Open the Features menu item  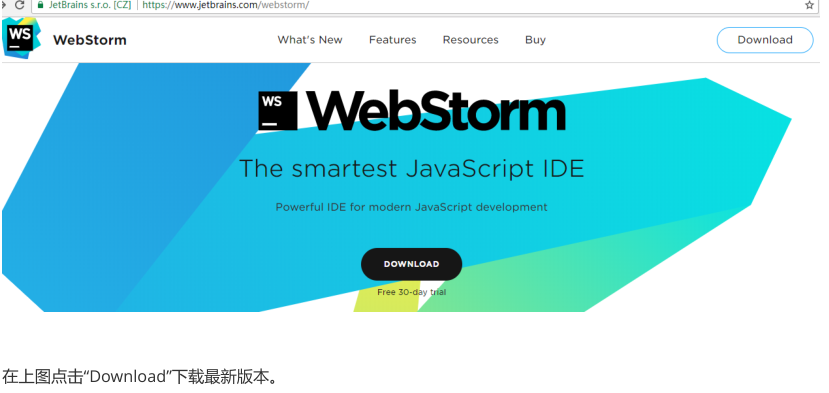[392, 40]
